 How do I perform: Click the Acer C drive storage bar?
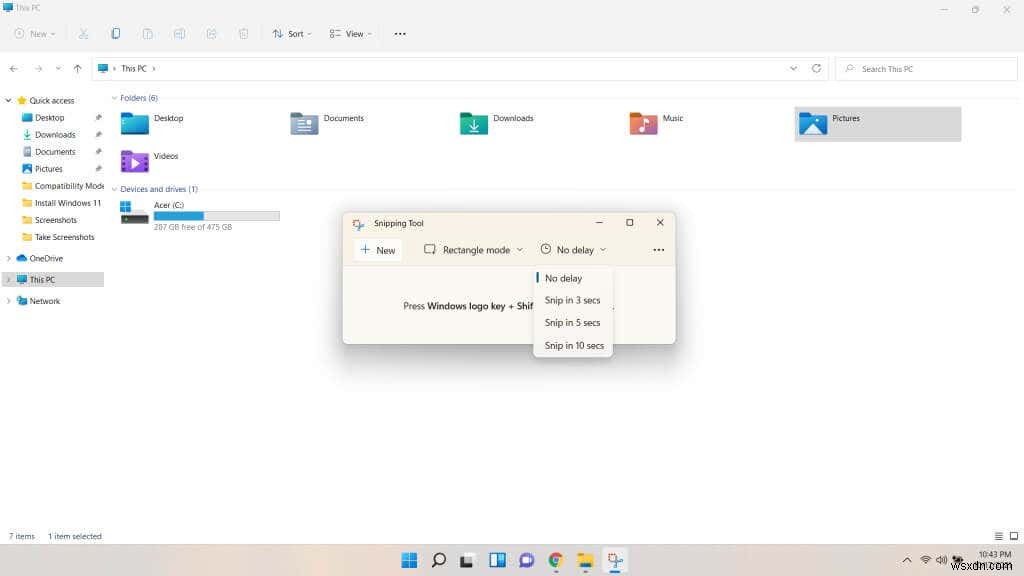tap(216, 215)
